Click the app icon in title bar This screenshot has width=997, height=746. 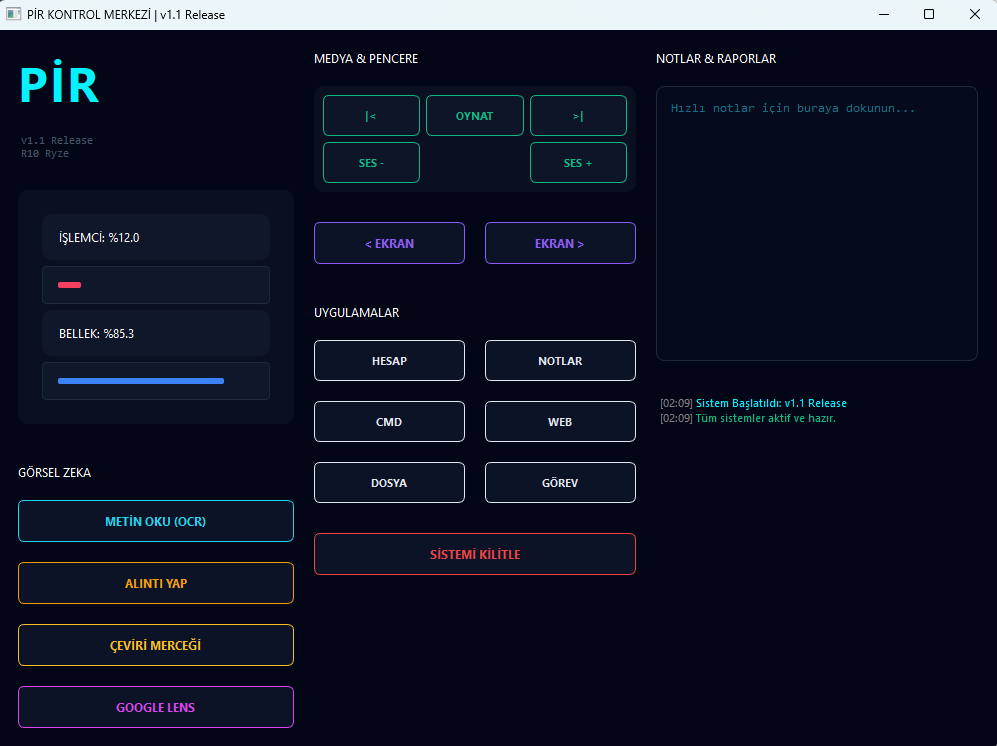(x=13, y=14)
